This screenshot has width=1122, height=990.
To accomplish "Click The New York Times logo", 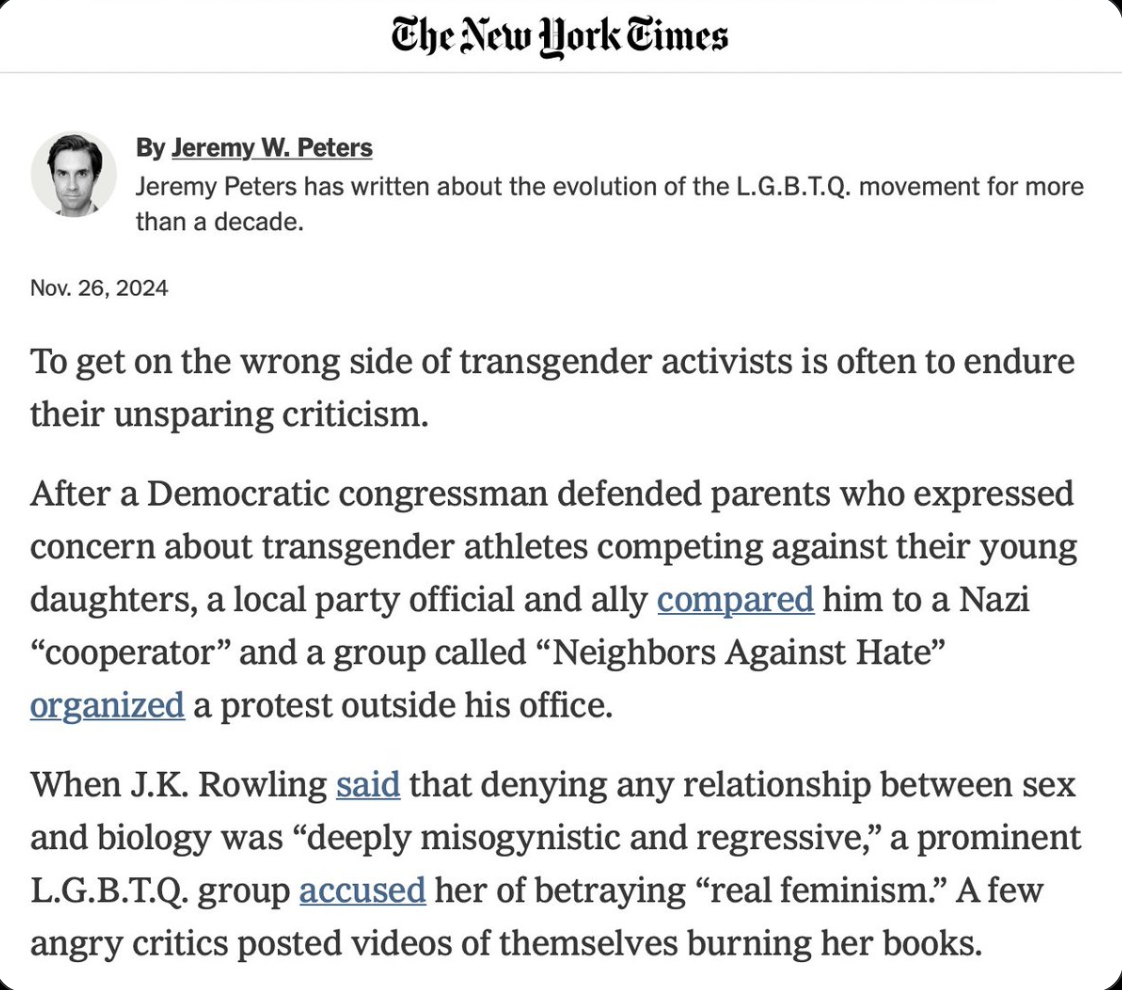I will [x=560, y=36].
